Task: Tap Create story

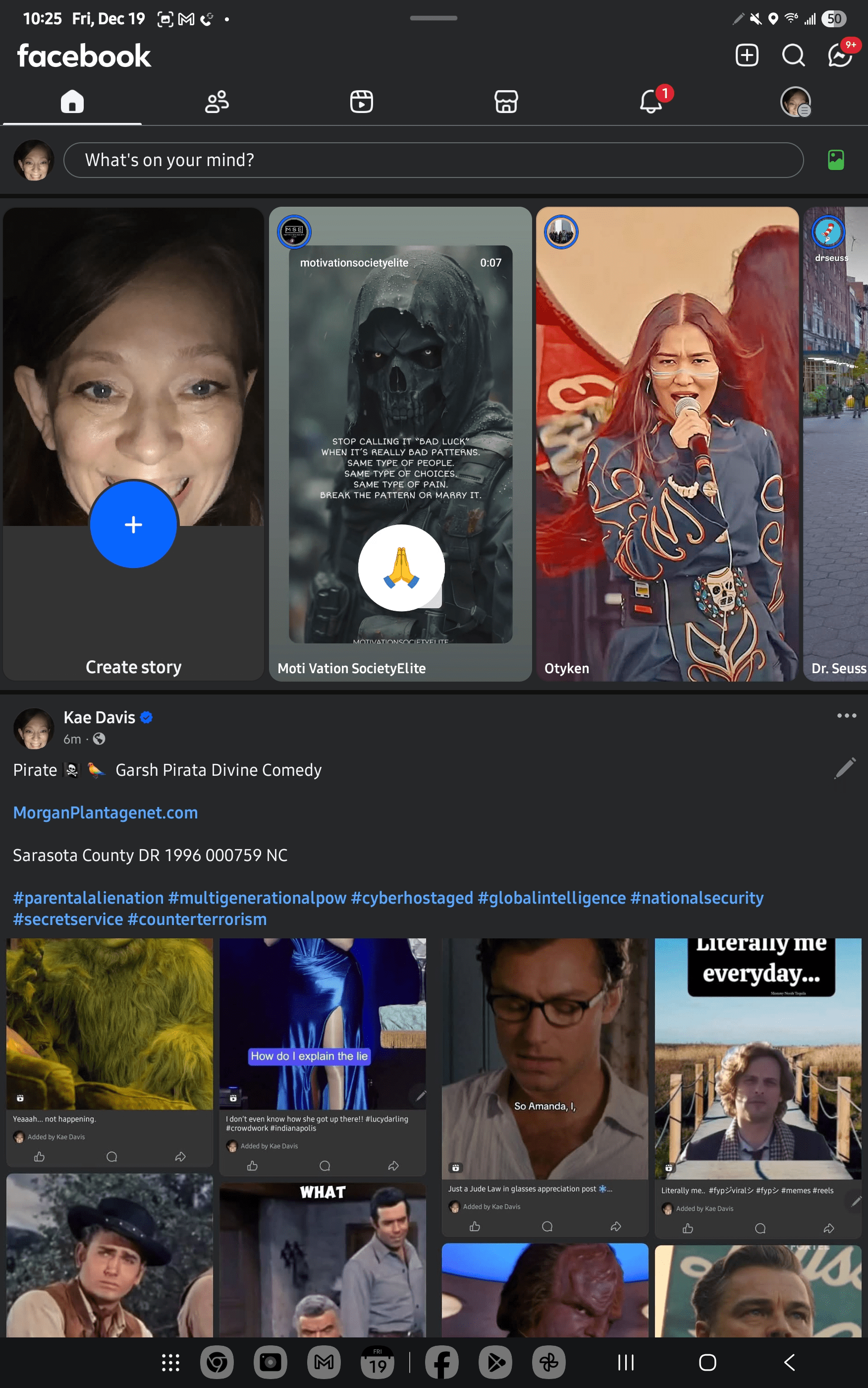Action: [133, 524]
